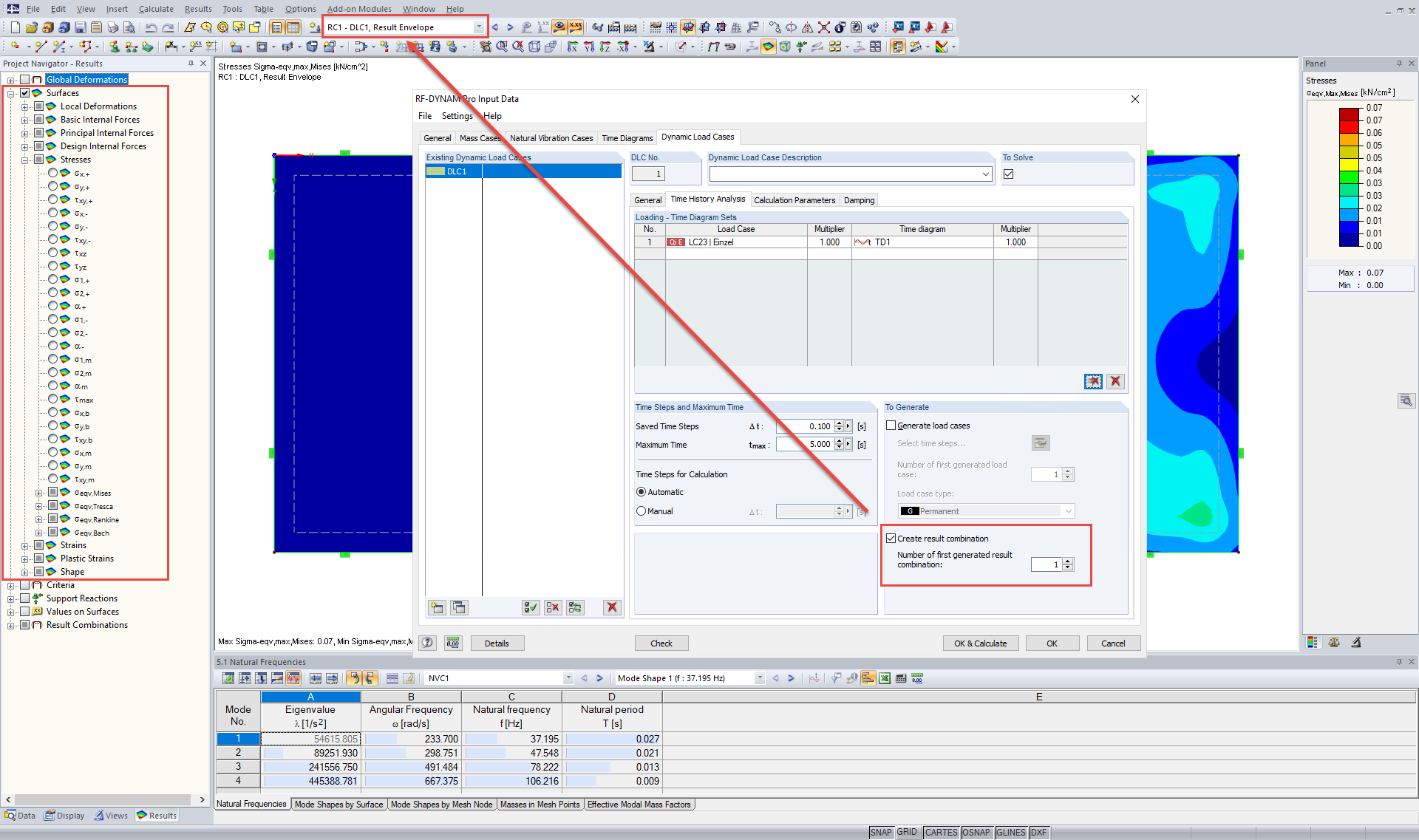
Task: Select the Manual time steps radio button
Action: pyautogui.click(x=641, y=511)
